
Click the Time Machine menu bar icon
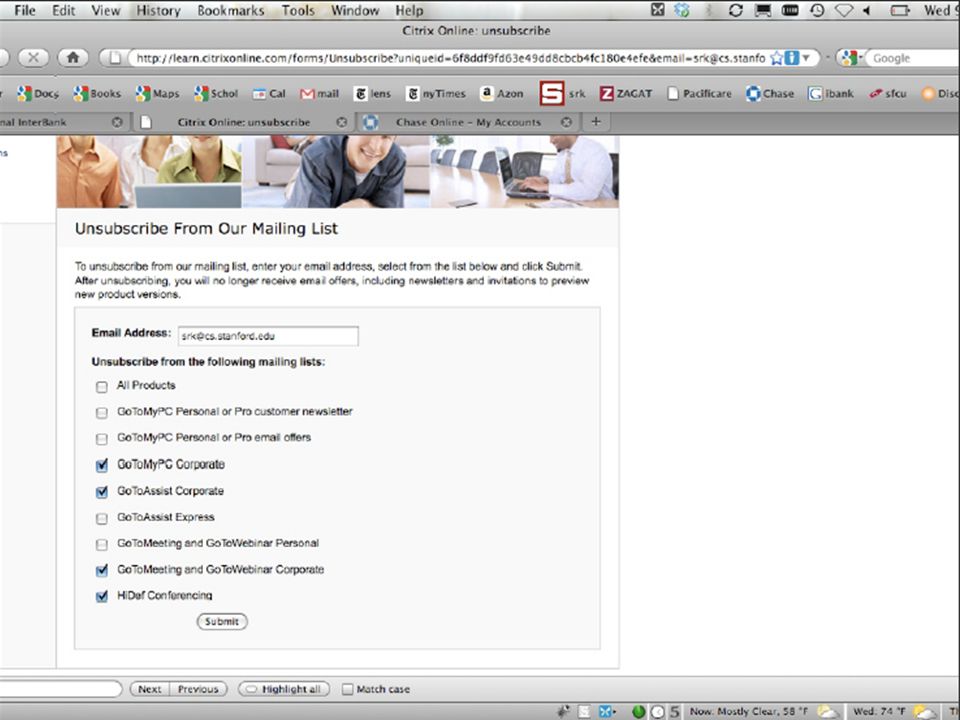click(817, 10)
